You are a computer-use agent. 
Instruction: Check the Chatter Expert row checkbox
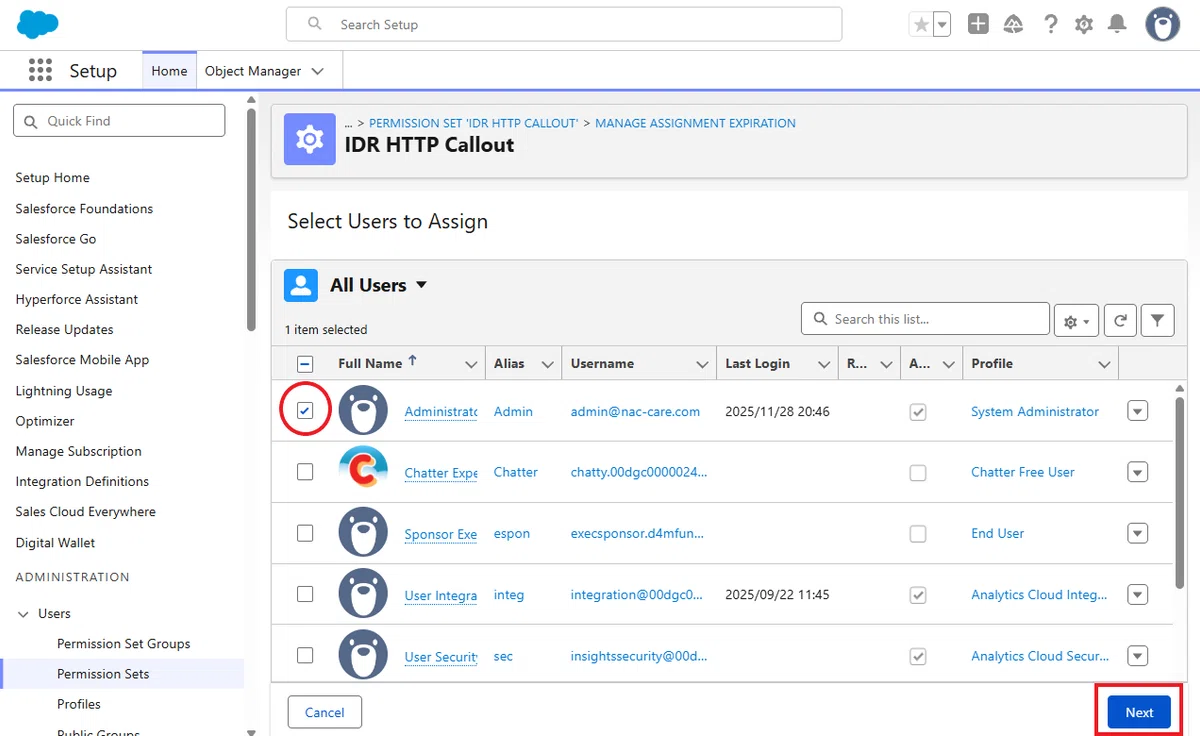pos(305,472)
